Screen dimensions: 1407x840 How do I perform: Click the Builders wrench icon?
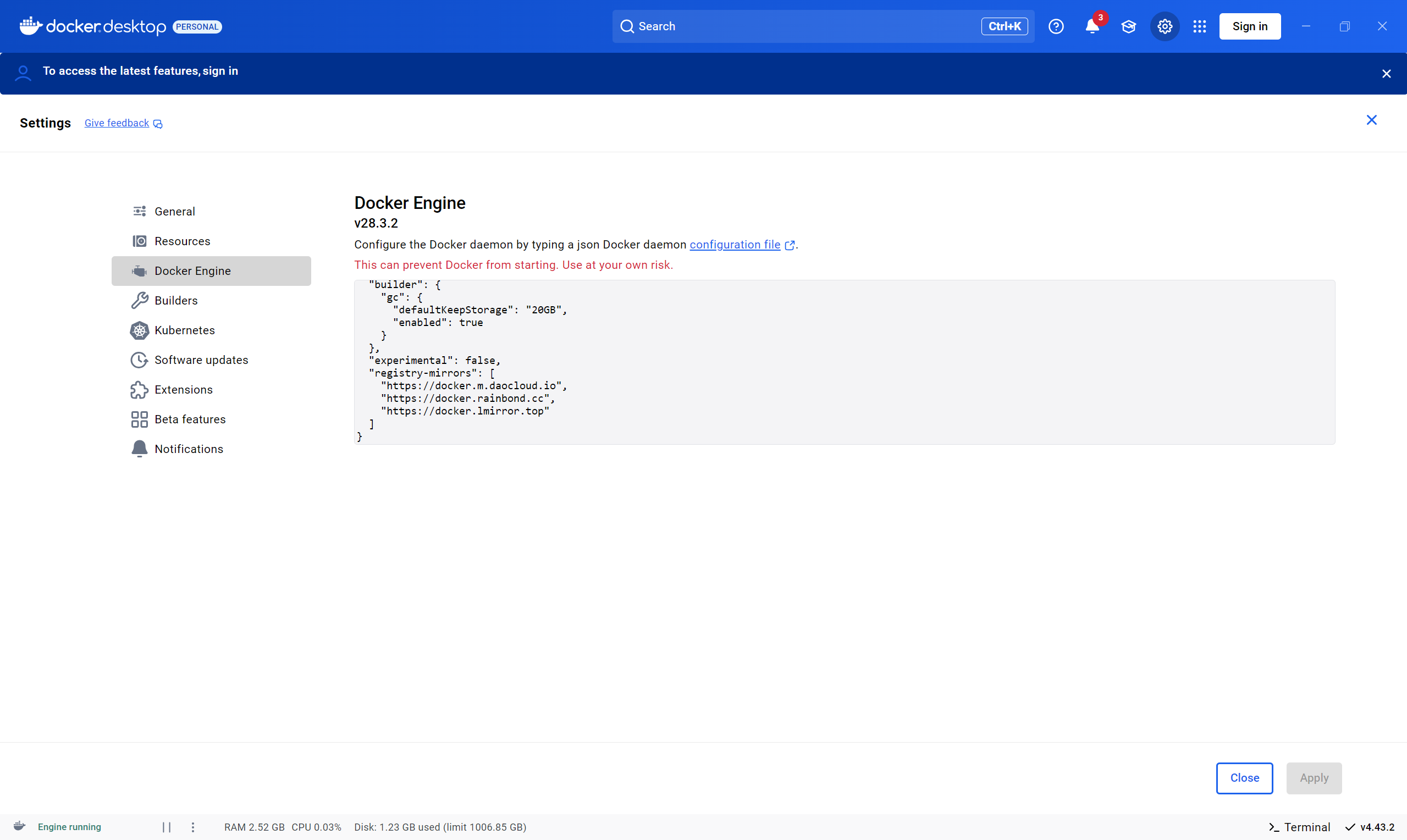[139, 301]
